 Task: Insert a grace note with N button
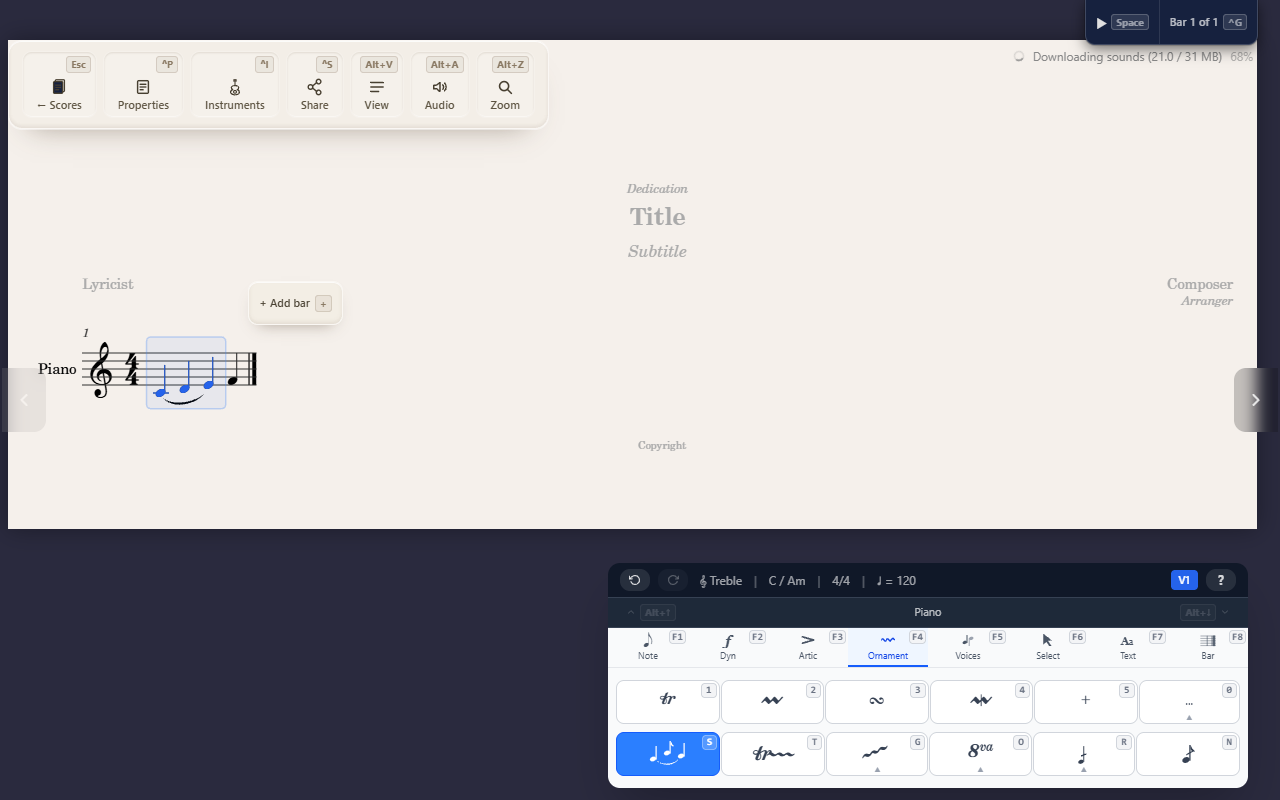(1189, 754)
